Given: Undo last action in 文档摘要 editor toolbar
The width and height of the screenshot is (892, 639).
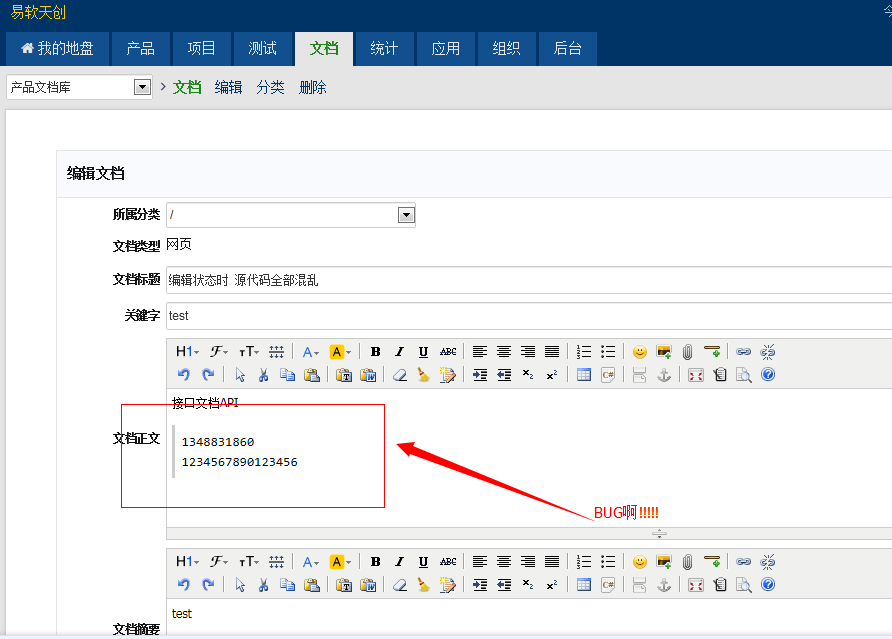Looking at the screenshot, I should coord(183,584).
